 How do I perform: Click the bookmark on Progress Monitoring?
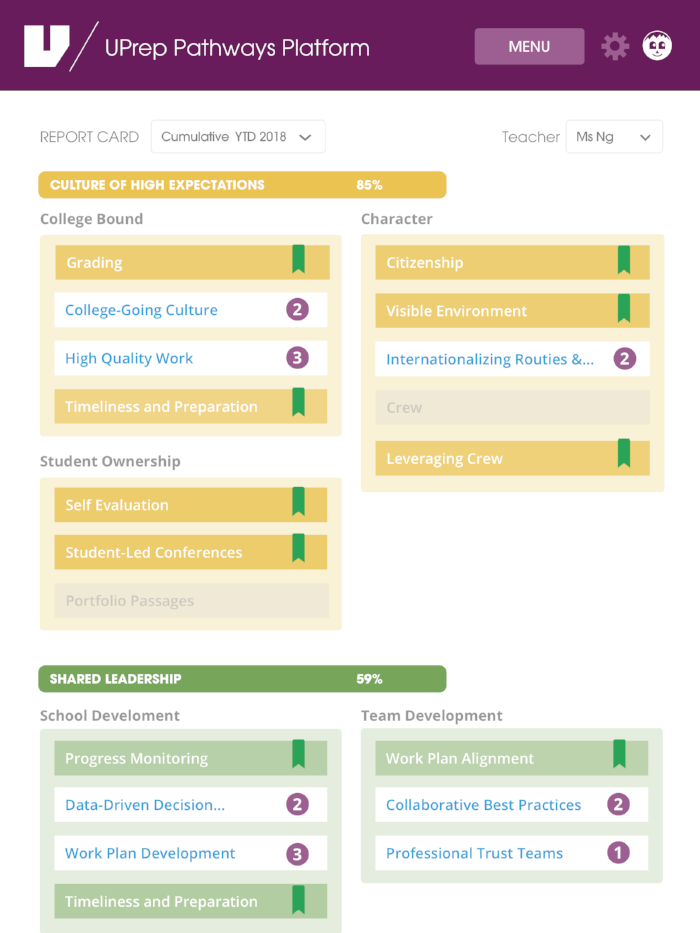coord(299,754)
